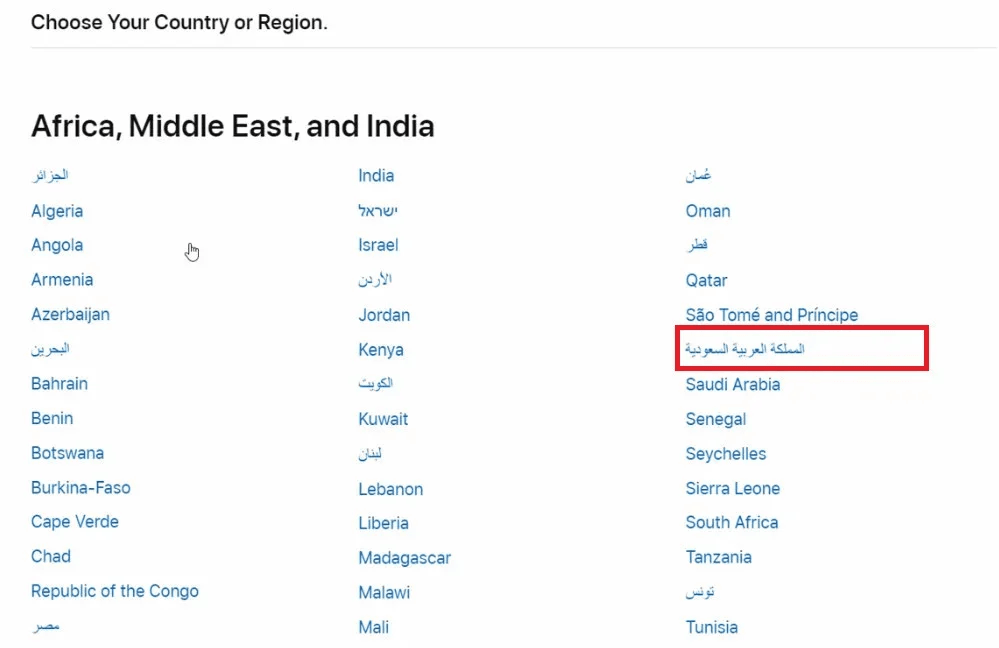This screenshot has width=999, height=648.
Task: Select South Africa as your country
Action: (731, 522)
